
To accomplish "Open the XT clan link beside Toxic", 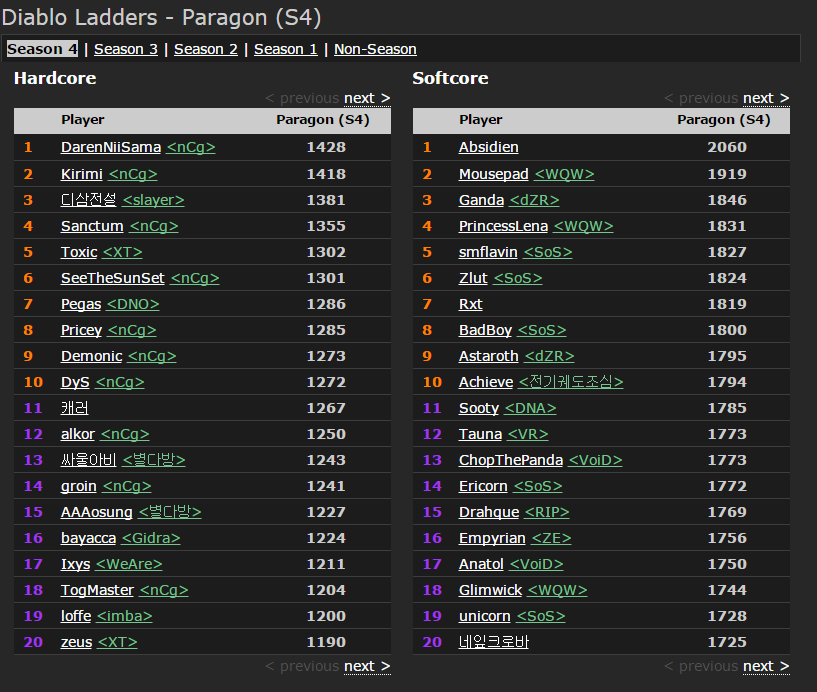I will point(122,252).
